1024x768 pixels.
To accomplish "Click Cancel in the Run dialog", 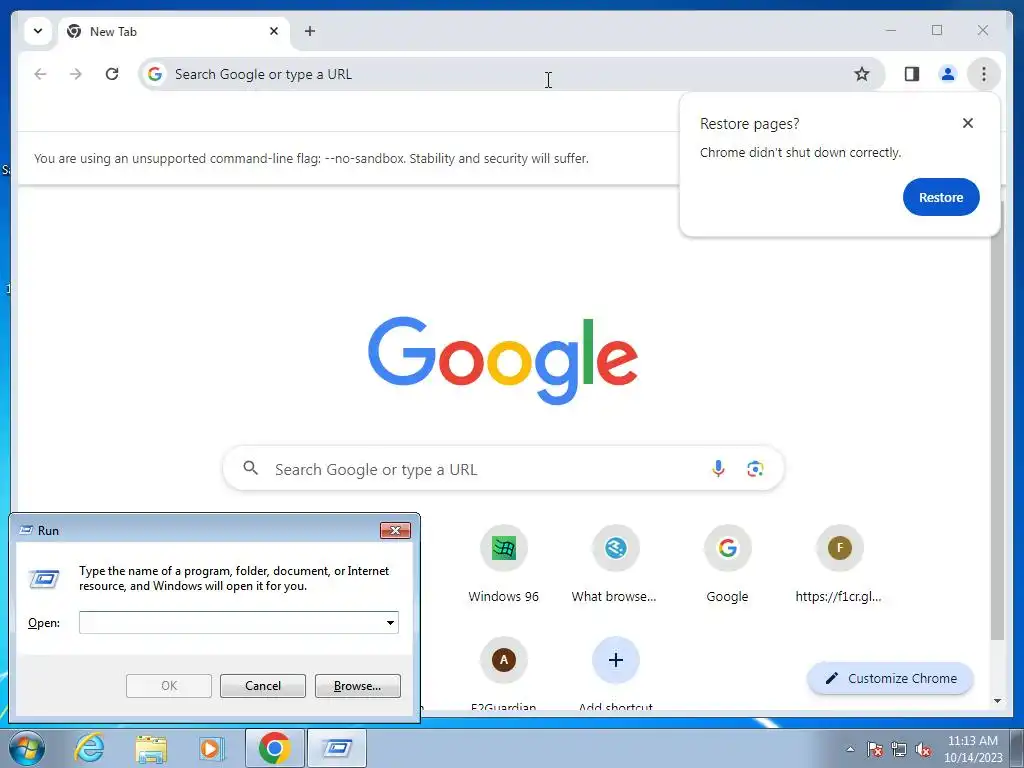I will [x=263, y=686].
